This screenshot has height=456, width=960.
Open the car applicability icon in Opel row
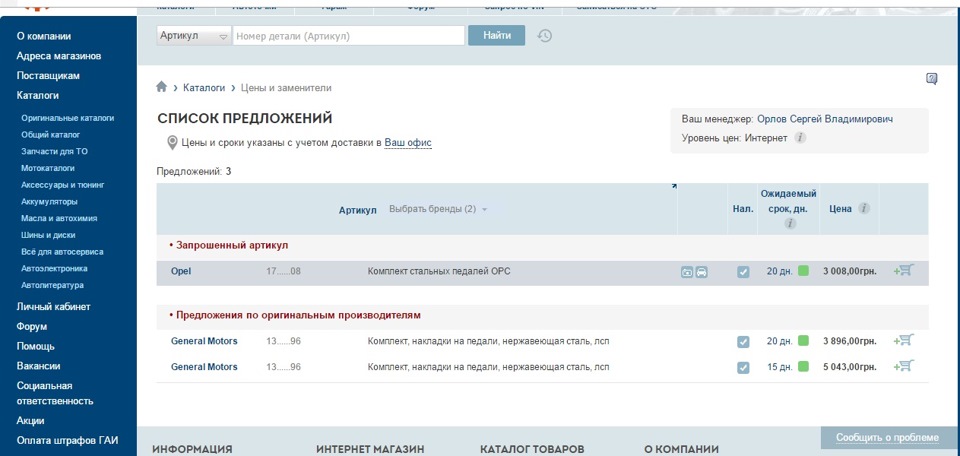tap(702, 272)
